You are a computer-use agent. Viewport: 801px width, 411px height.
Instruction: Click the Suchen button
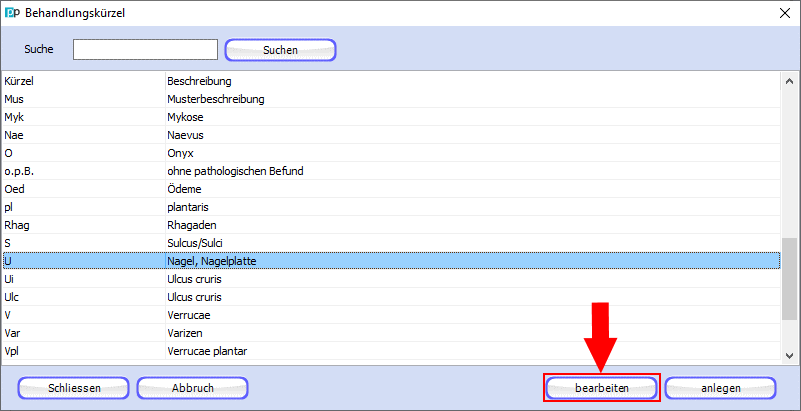280,49
